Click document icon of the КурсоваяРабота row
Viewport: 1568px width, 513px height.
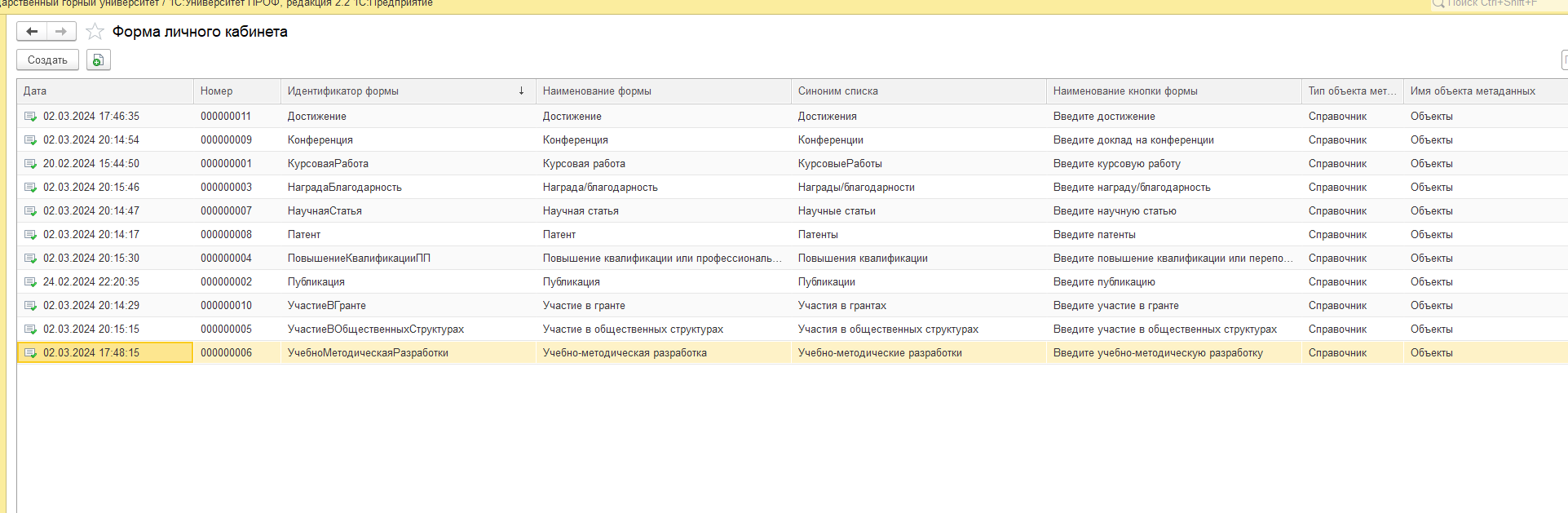tap(30, 164)
